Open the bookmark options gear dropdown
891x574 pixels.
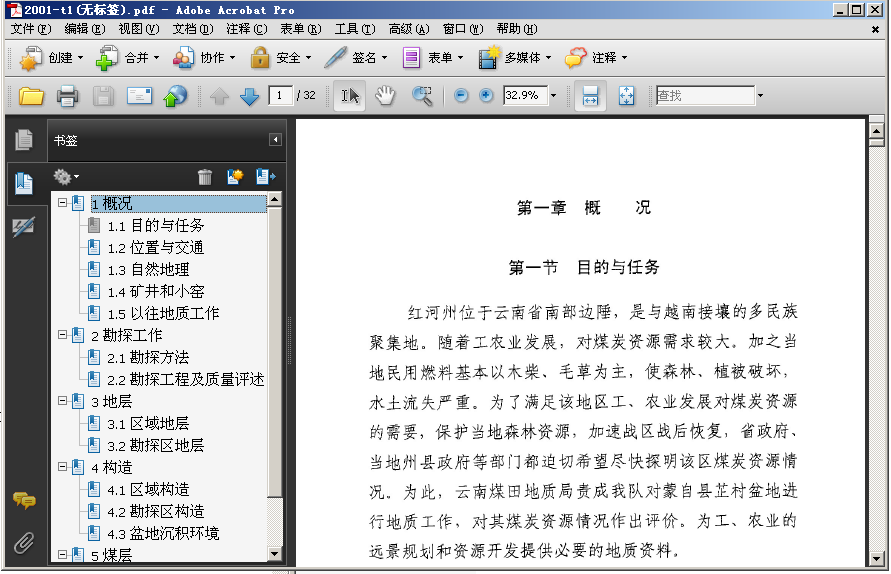(x=66, y=177)
